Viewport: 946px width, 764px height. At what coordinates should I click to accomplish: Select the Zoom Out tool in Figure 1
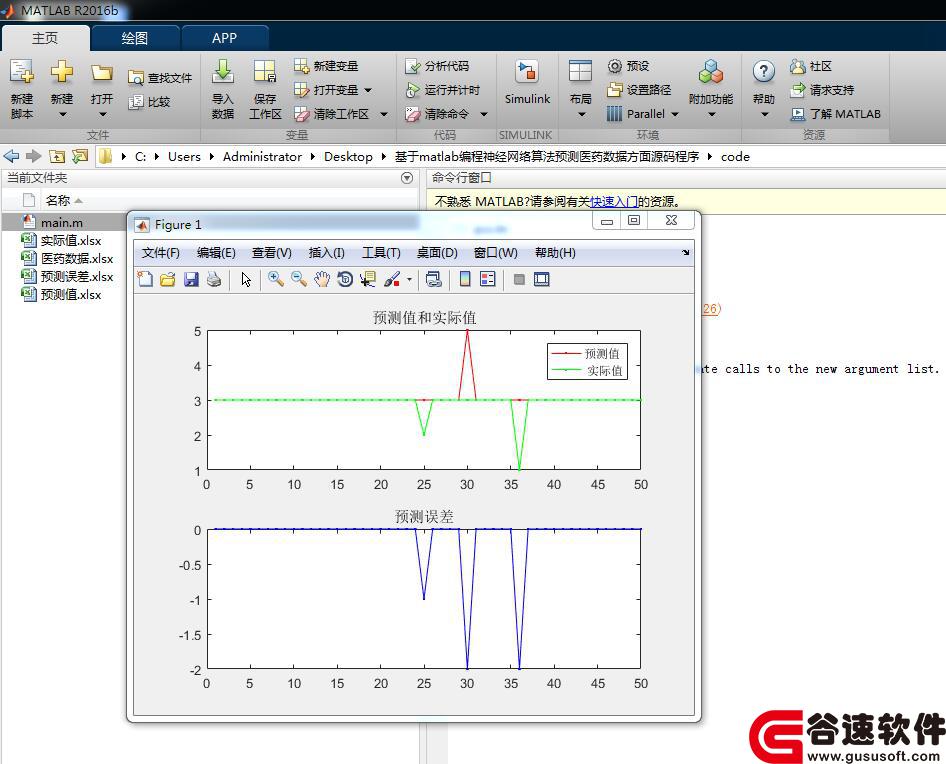pyautogui.click(x=299, y=279)
